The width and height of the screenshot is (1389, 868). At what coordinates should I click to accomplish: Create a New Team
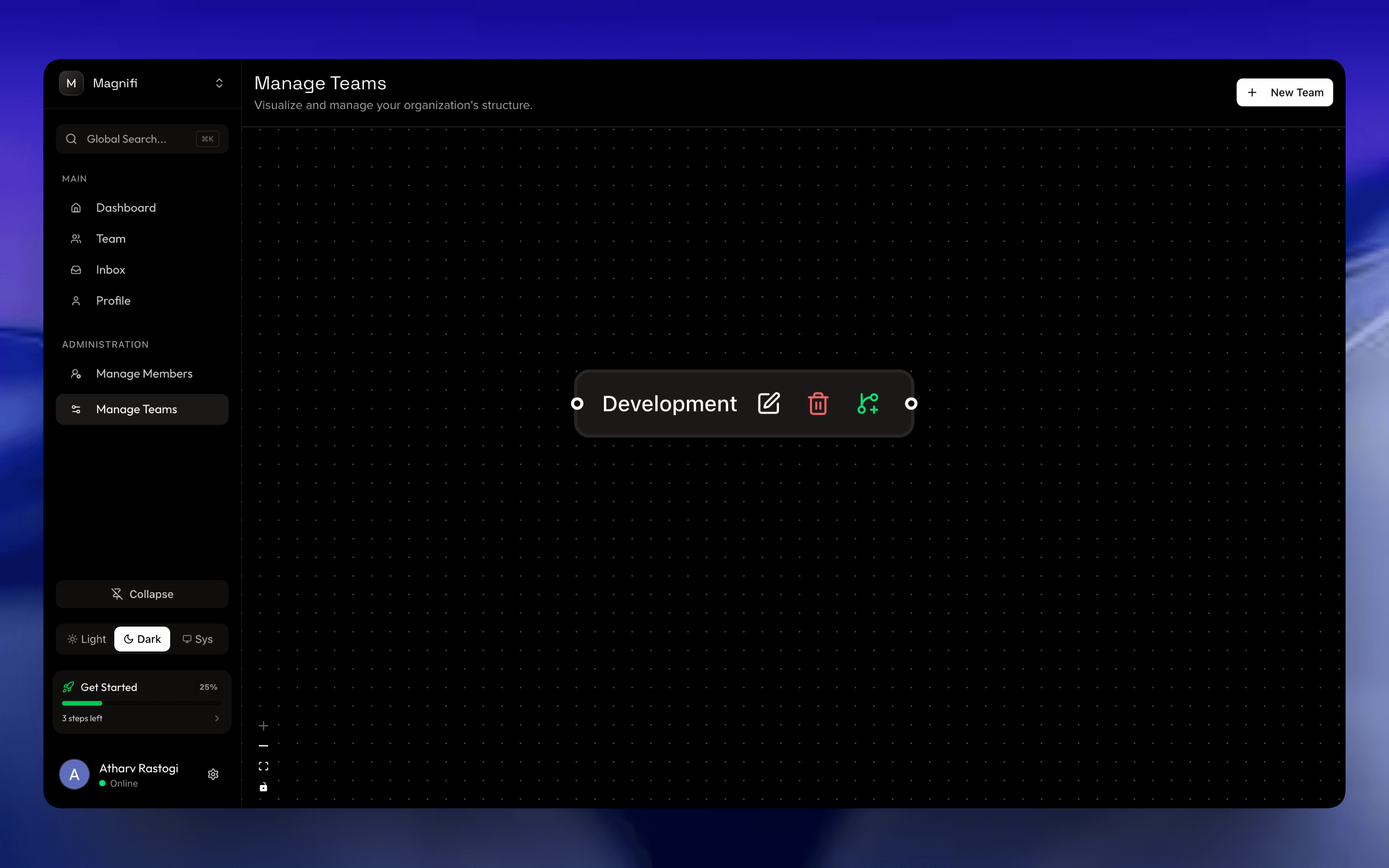[1284, 93]
